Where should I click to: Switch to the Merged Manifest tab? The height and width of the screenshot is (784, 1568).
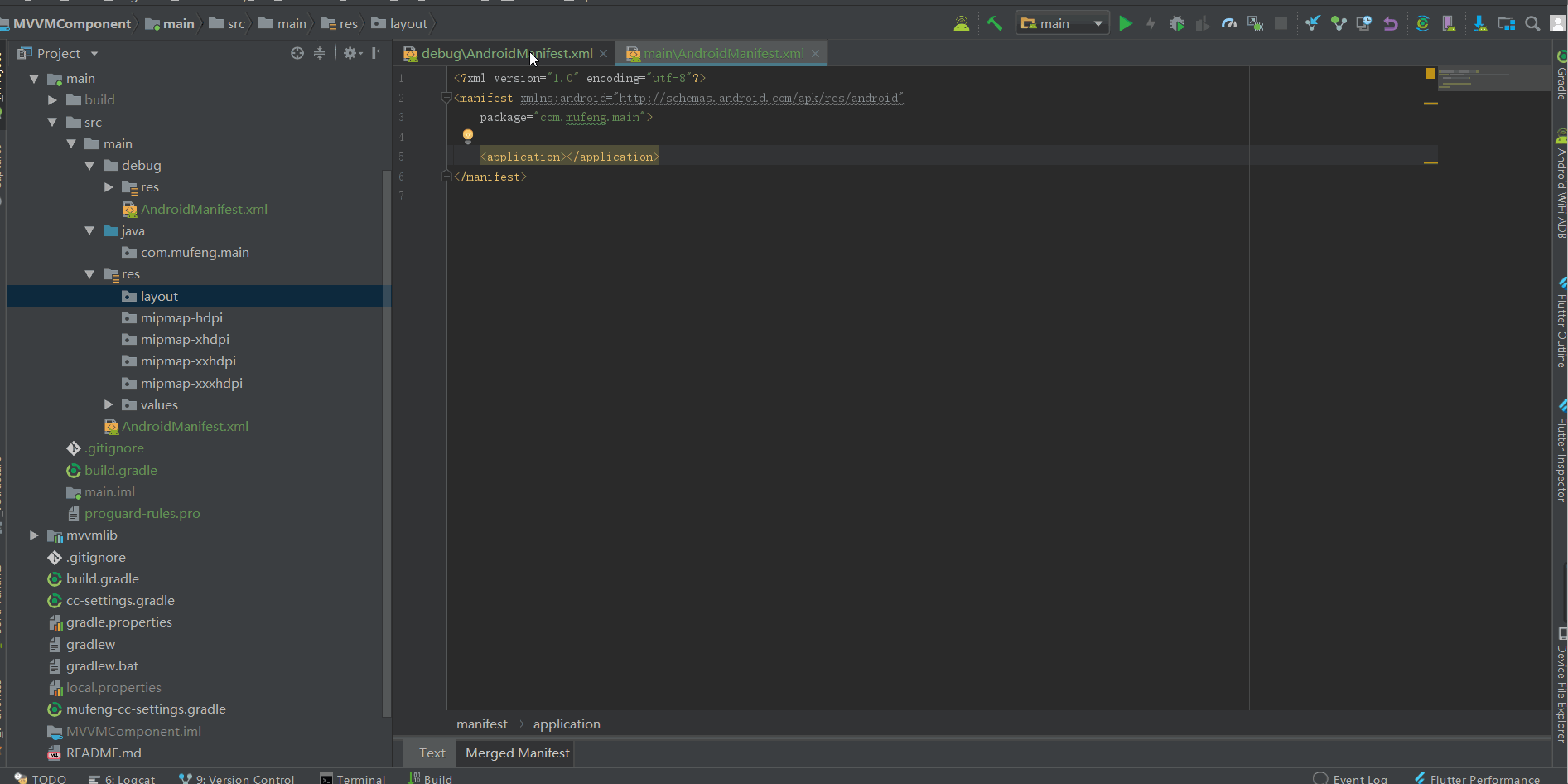(518, 753)
